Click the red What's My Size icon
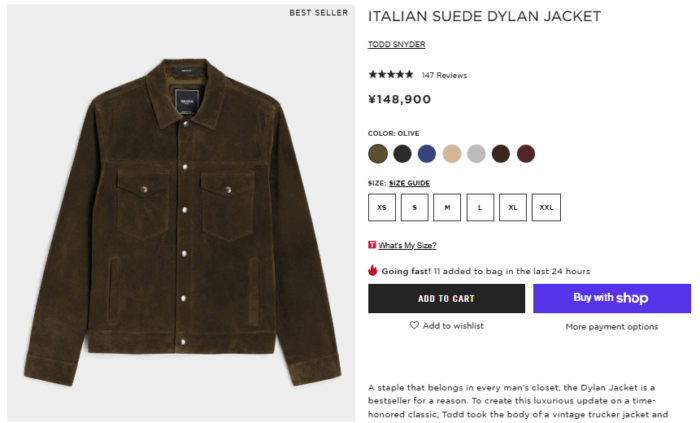 [x=372, y=245]
